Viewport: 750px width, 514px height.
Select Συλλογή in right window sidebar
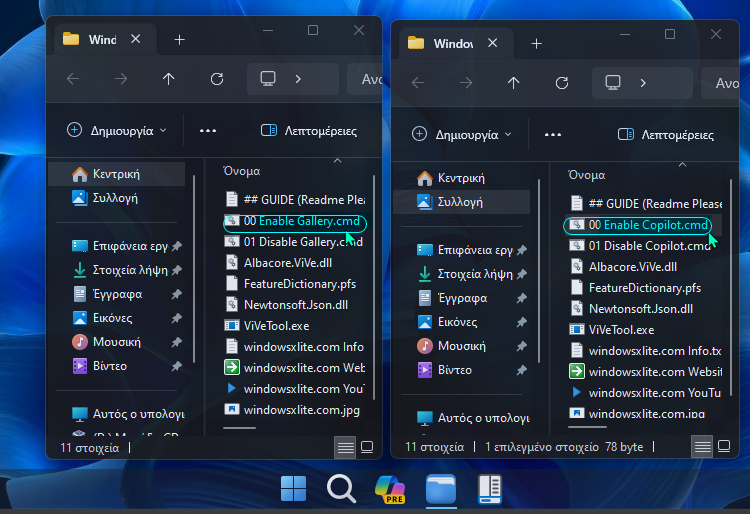462,202
